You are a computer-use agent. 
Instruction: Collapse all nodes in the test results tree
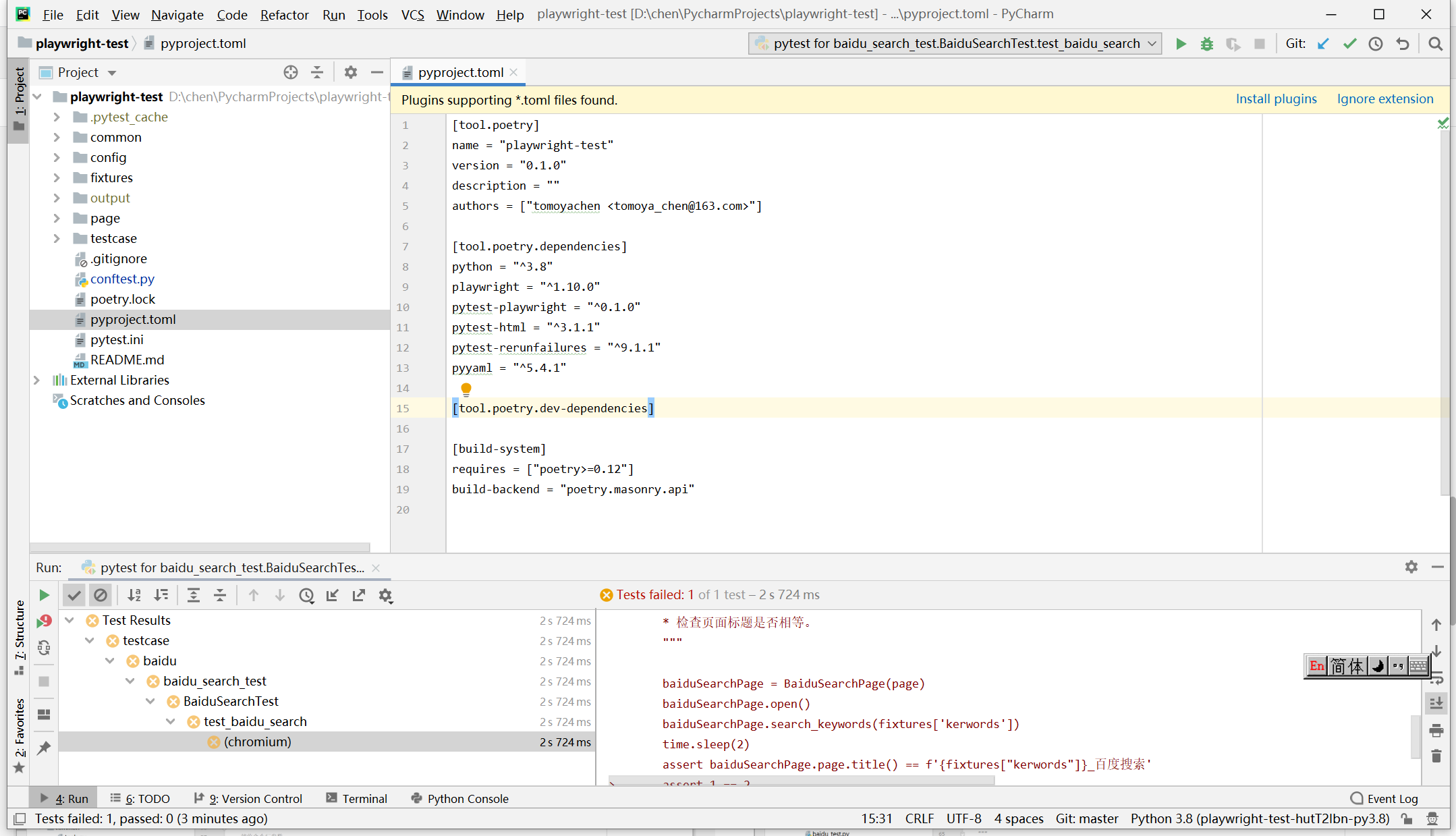point(220,595)
